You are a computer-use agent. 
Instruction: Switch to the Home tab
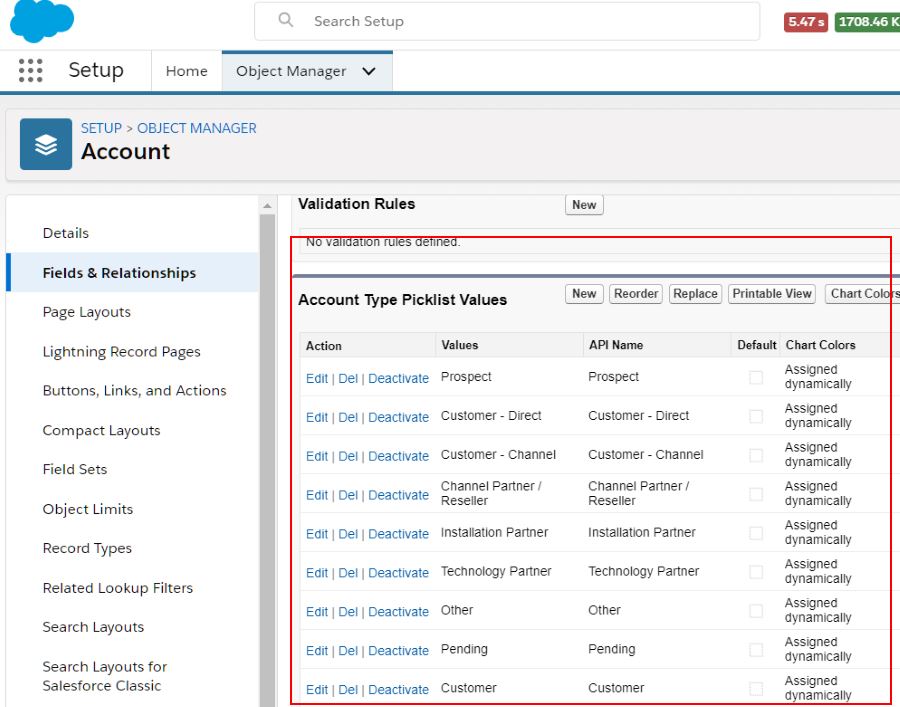pos(186,72)
